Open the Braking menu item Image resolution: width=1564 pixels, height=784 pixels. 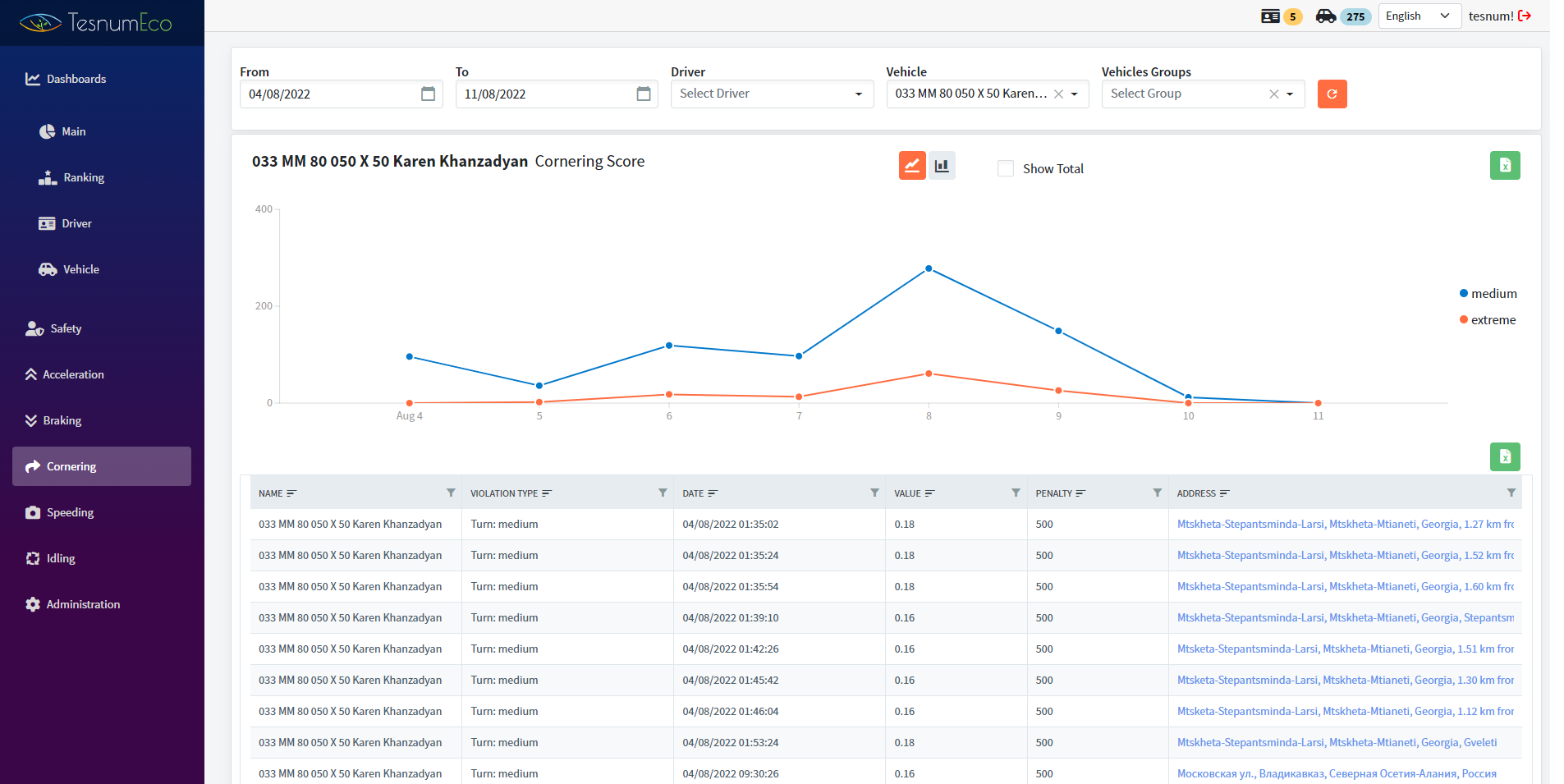coord(62,420)
